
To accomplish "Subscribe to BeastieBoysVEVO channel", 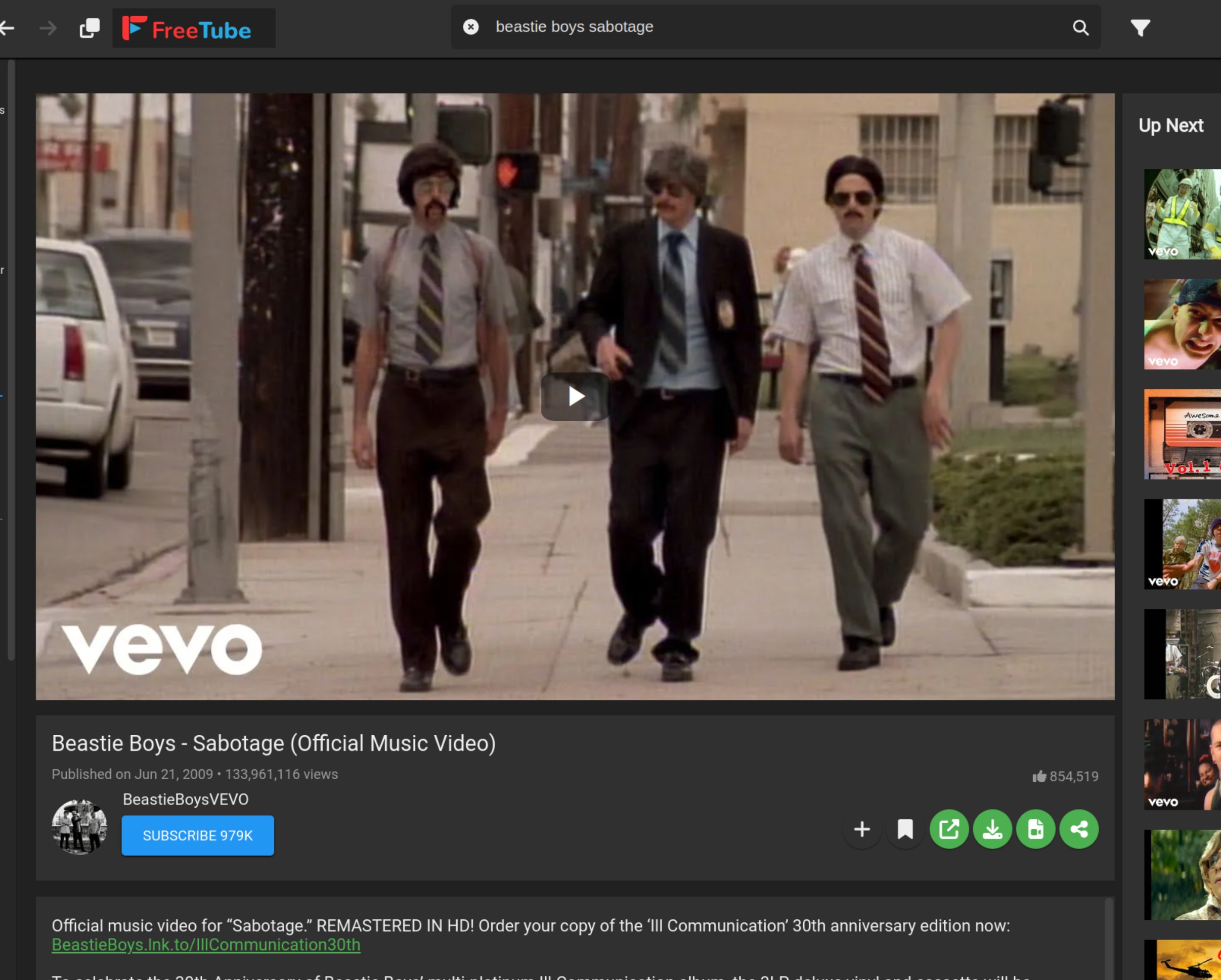I will pyautogui.click(x=197, y=835).
